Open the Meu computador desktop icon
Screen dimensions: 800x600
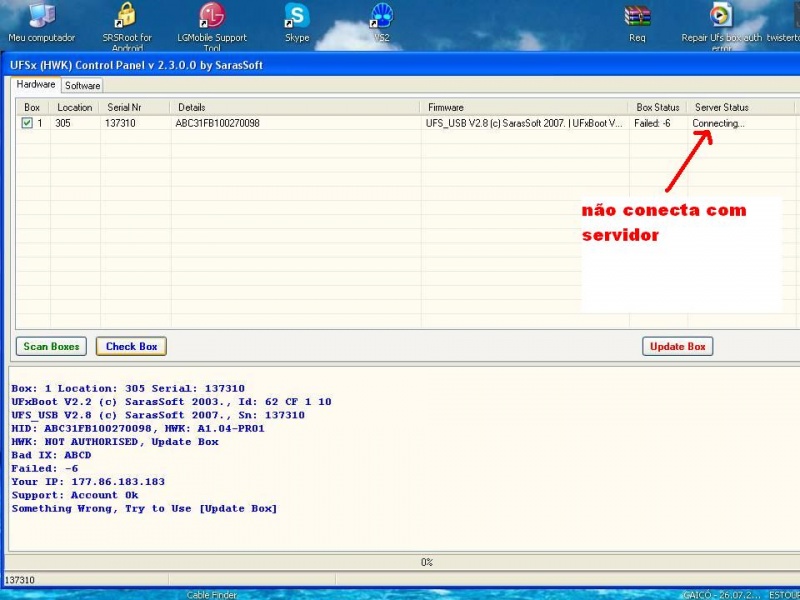(42, 23)
